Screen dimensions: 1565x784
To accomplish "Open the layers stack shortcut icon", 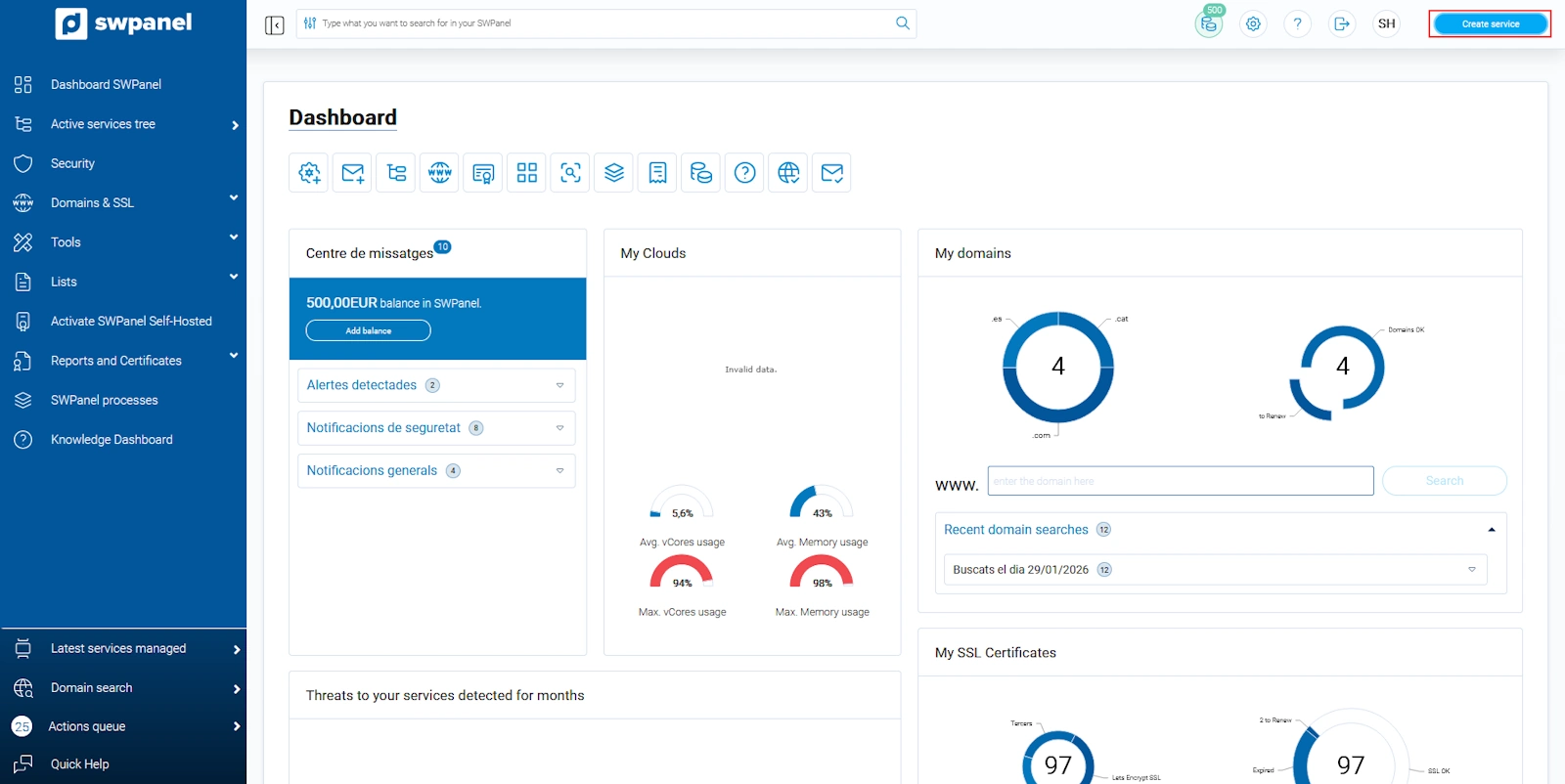I will coord(614,173).
